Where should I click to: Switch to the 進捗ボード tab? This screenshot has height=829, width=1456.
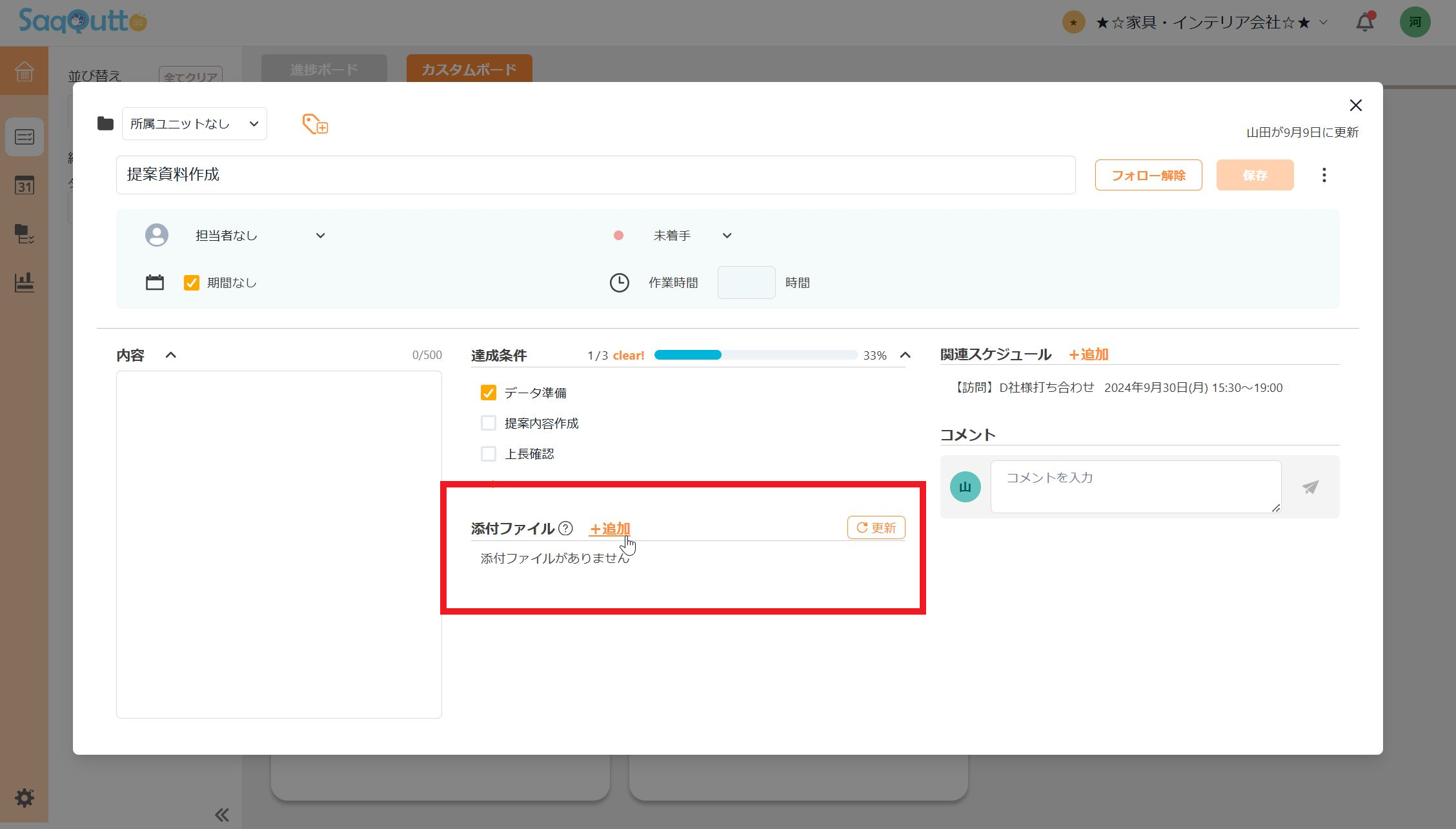click(324, 69)
